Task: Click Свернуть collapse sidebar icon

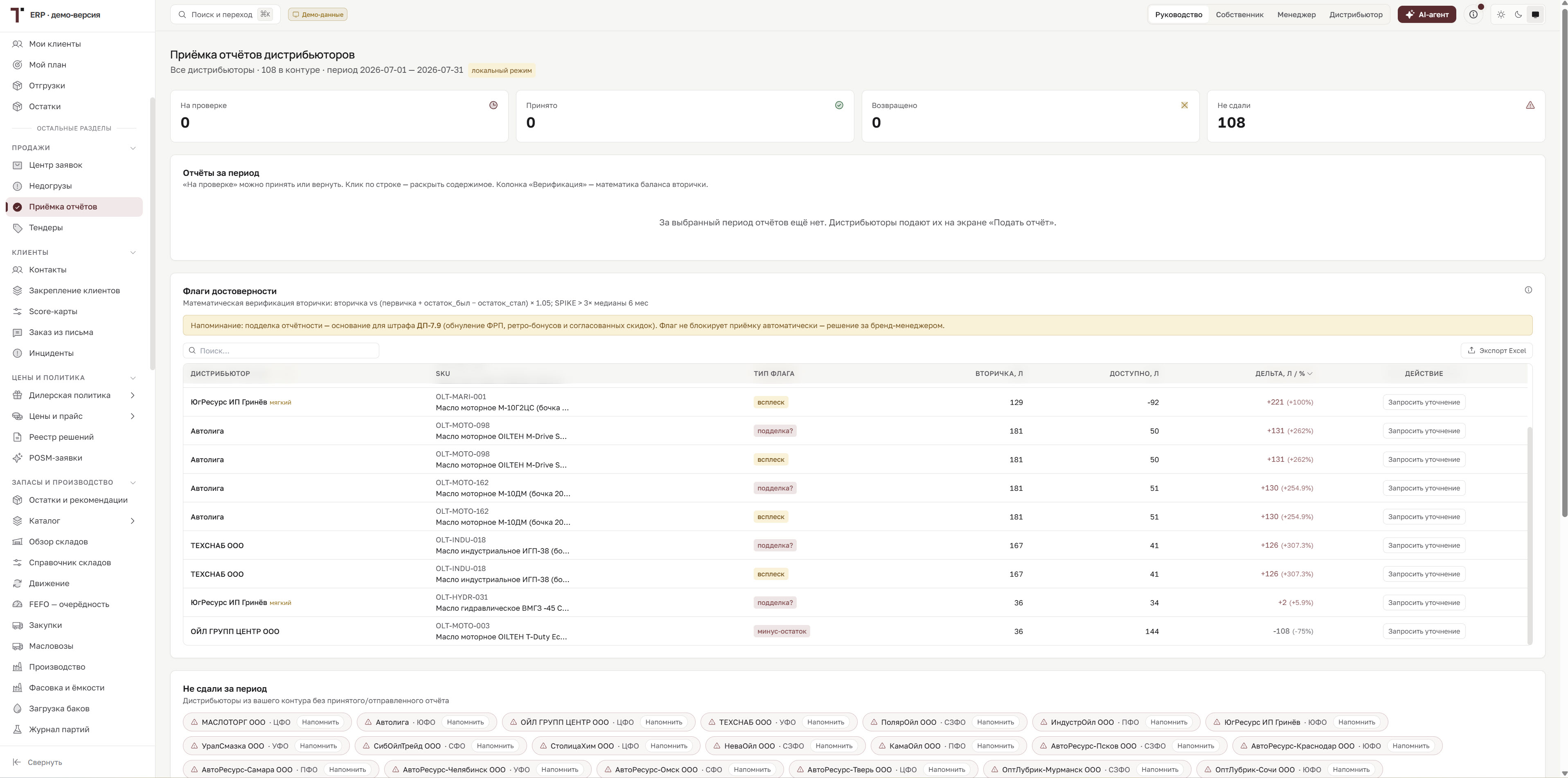Action: pos(18,762)
